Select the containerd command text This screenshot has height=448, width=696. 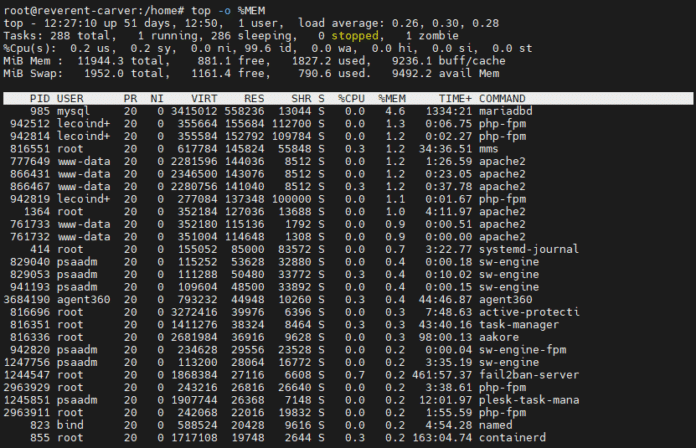(512, 438)
